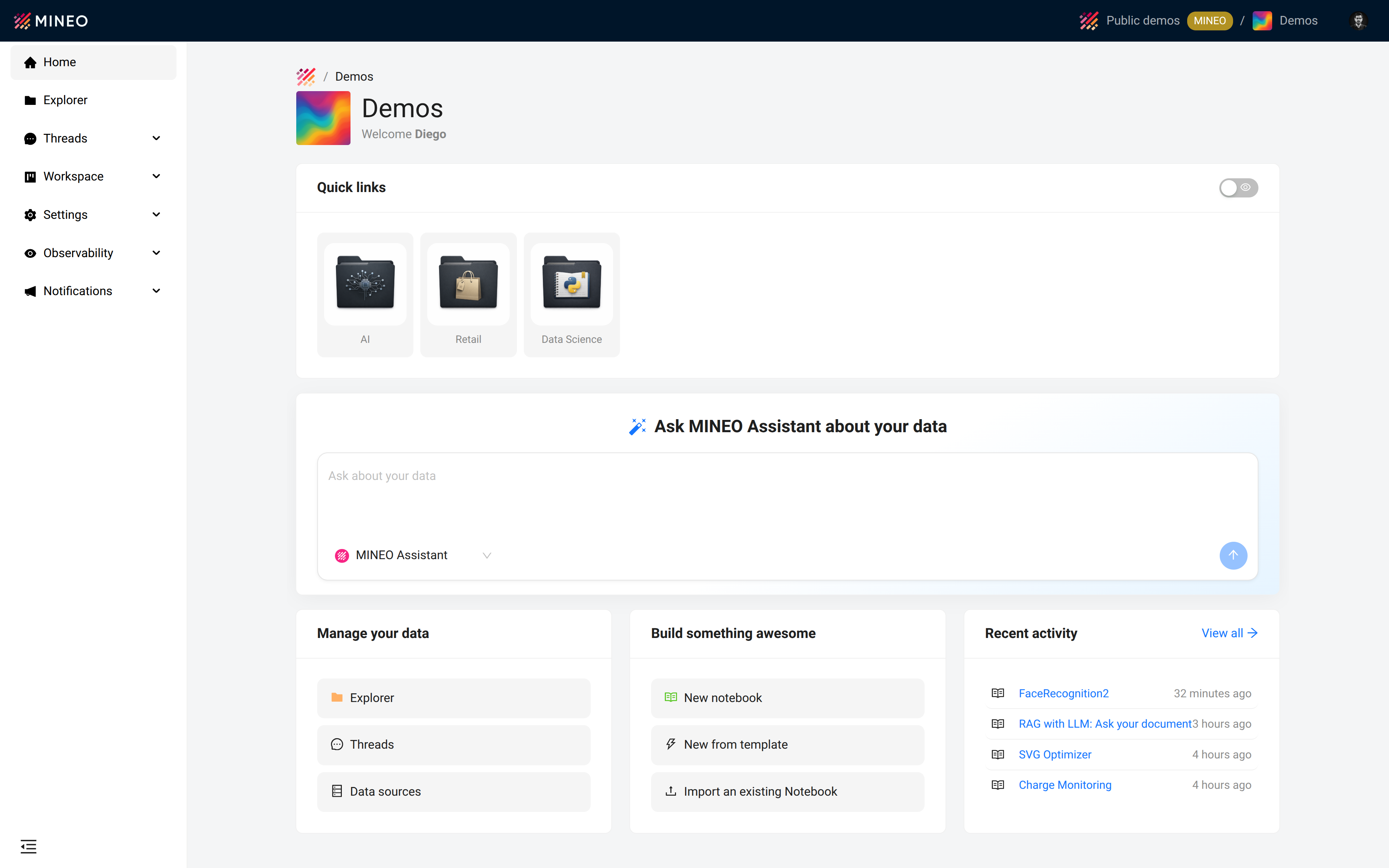Send the question with the arrow button

(x=1233, y=555)
